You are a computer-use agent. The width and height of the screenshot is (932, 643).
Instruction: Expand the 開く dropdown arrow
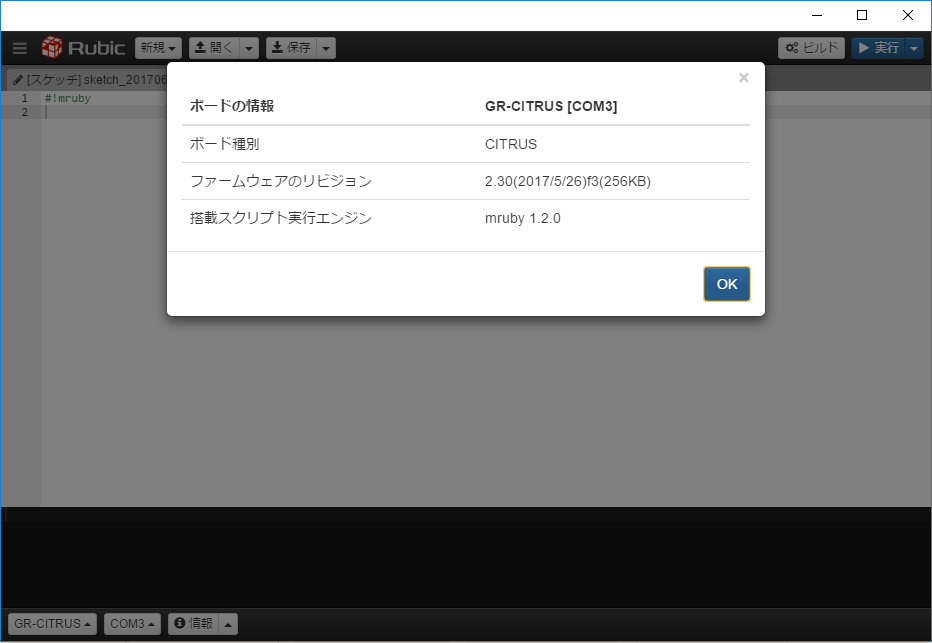point(250,48)
